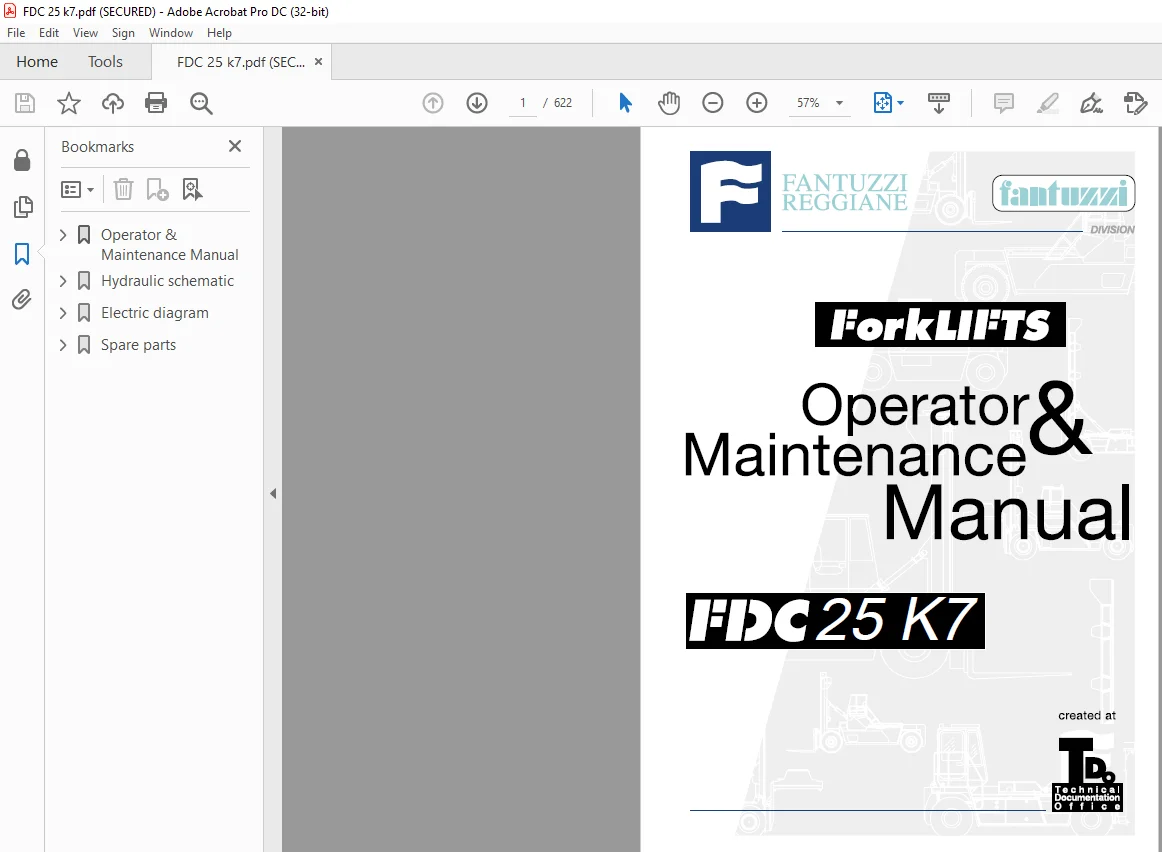Open Find text magnifier tool

click(x=201, y=103)
